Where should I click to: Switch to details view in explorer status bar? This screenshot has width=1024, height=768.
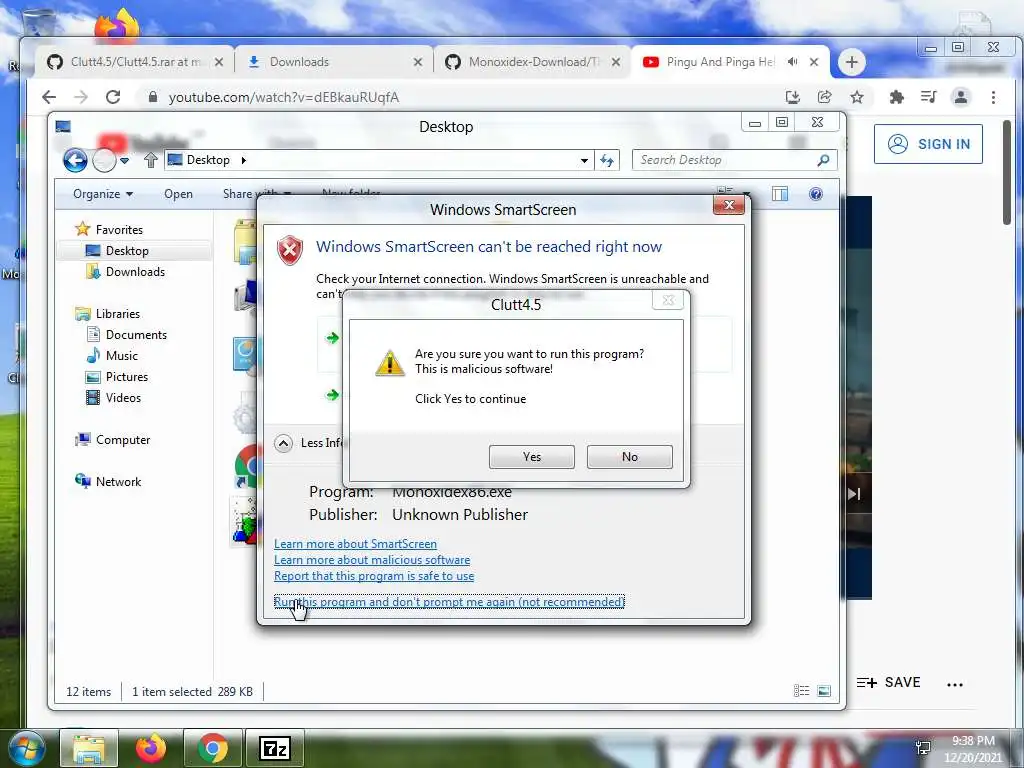pos(801,691)
